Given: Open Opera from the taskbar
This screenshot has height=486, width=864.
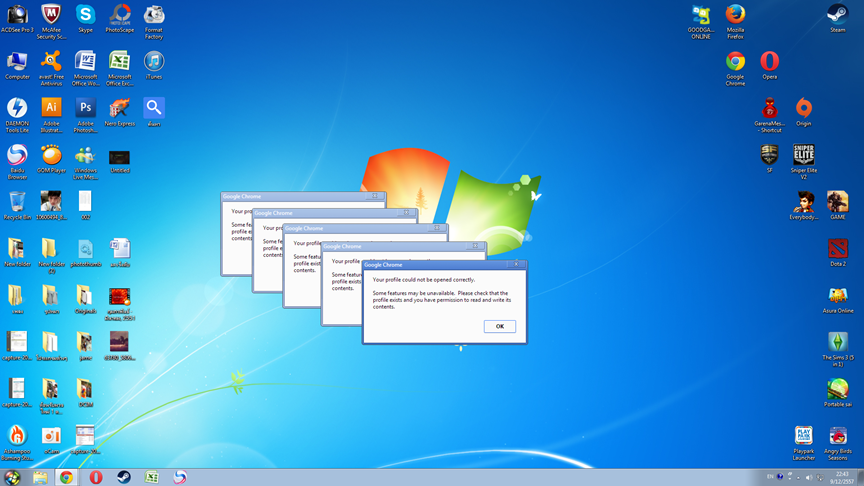Looking at the screenshot, I should tap(96, 477).
